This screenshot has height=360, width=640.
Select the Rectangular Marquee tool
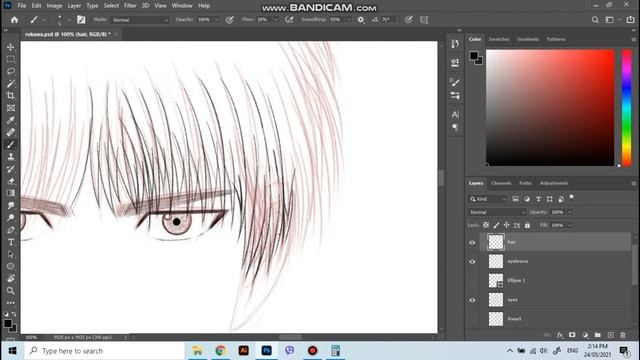(x=11, y=59)
